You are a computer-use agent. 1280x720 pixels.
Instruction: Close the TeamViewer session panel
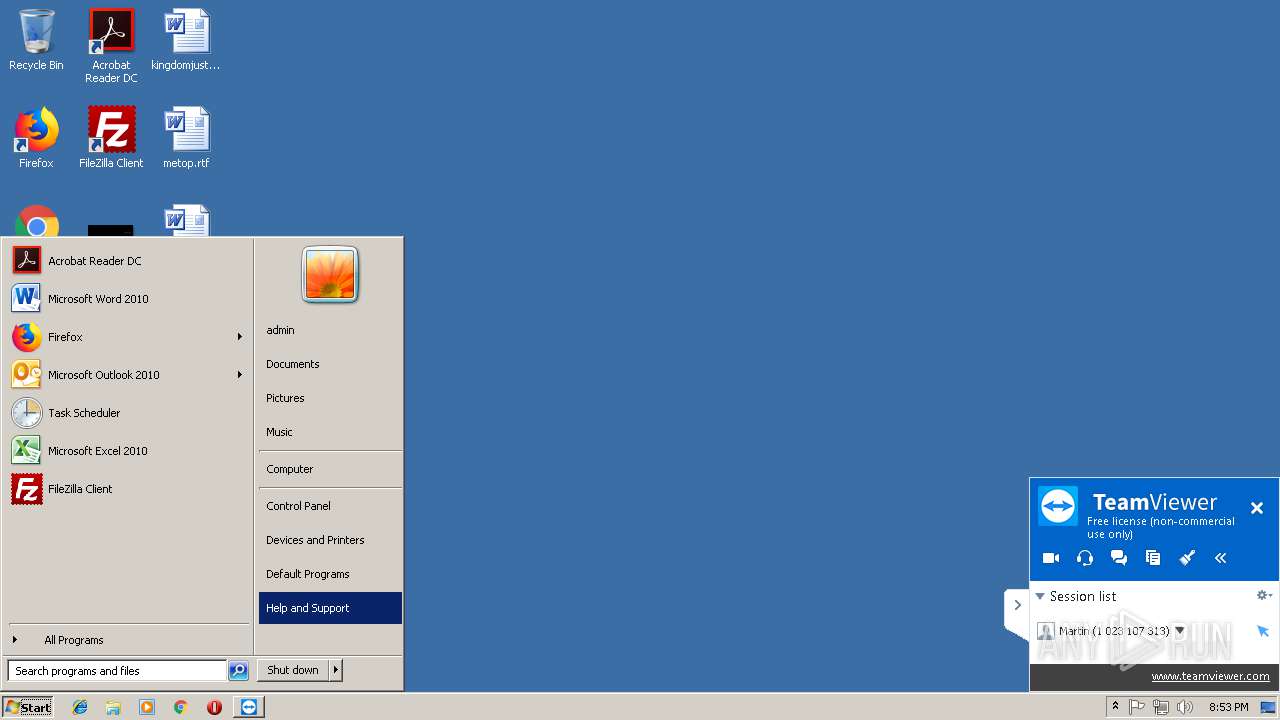tap(1257, 508)
